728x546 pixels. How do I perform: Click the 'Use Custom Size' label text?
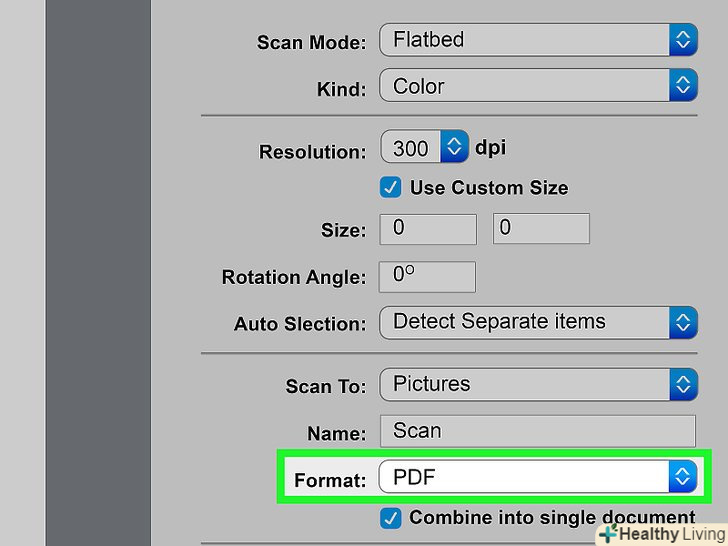488,187
